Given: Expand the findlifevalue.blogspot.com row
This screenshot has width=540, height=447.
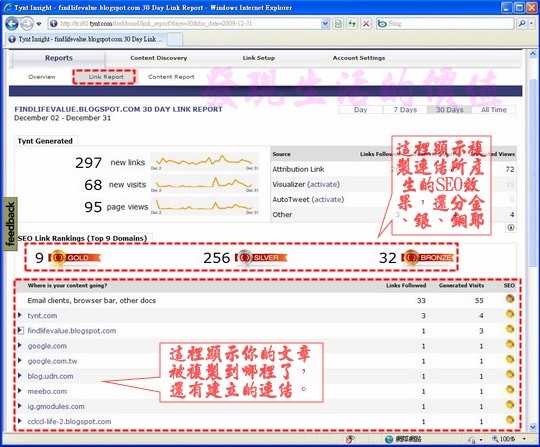Looking at the screenshot, I should click(20, 330).
